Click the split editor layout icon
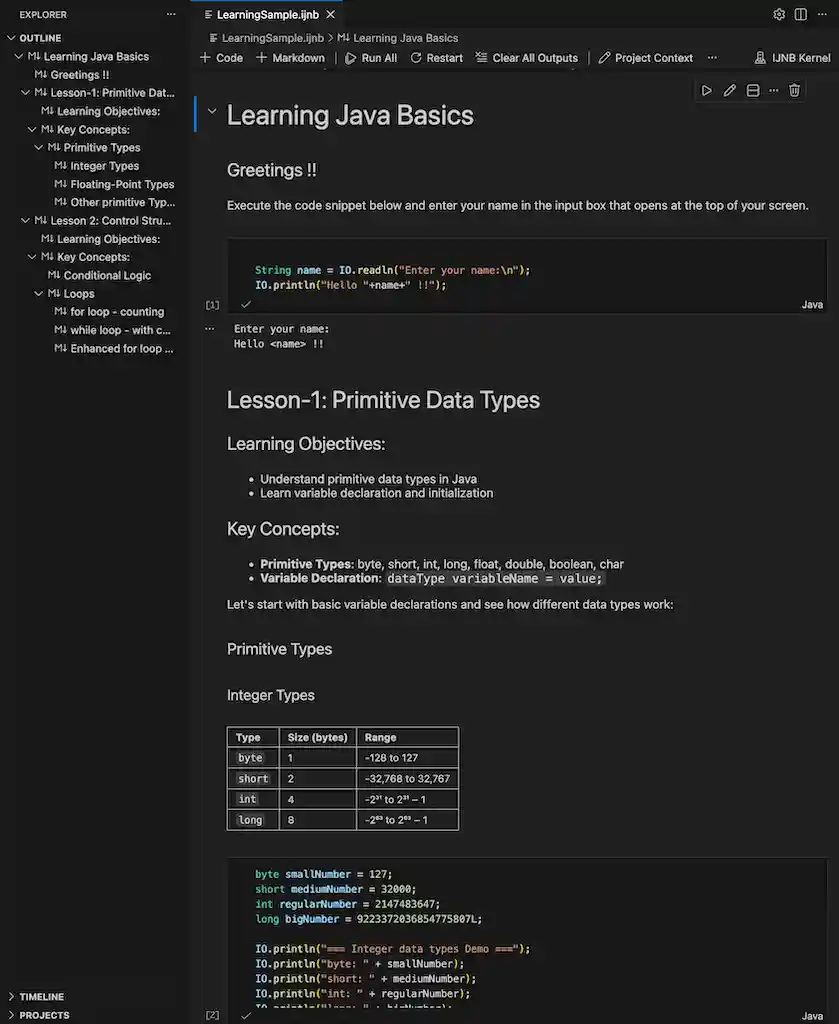839x1024 pixels. click(801, 15)
